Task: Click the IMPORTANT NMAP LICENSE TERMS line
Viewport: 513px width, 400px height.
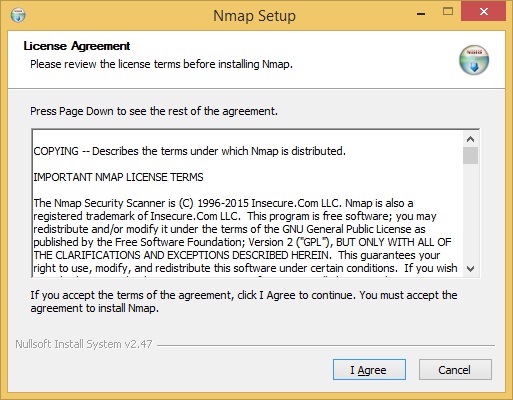Action: pyautogui.click(x=118, y=177)
